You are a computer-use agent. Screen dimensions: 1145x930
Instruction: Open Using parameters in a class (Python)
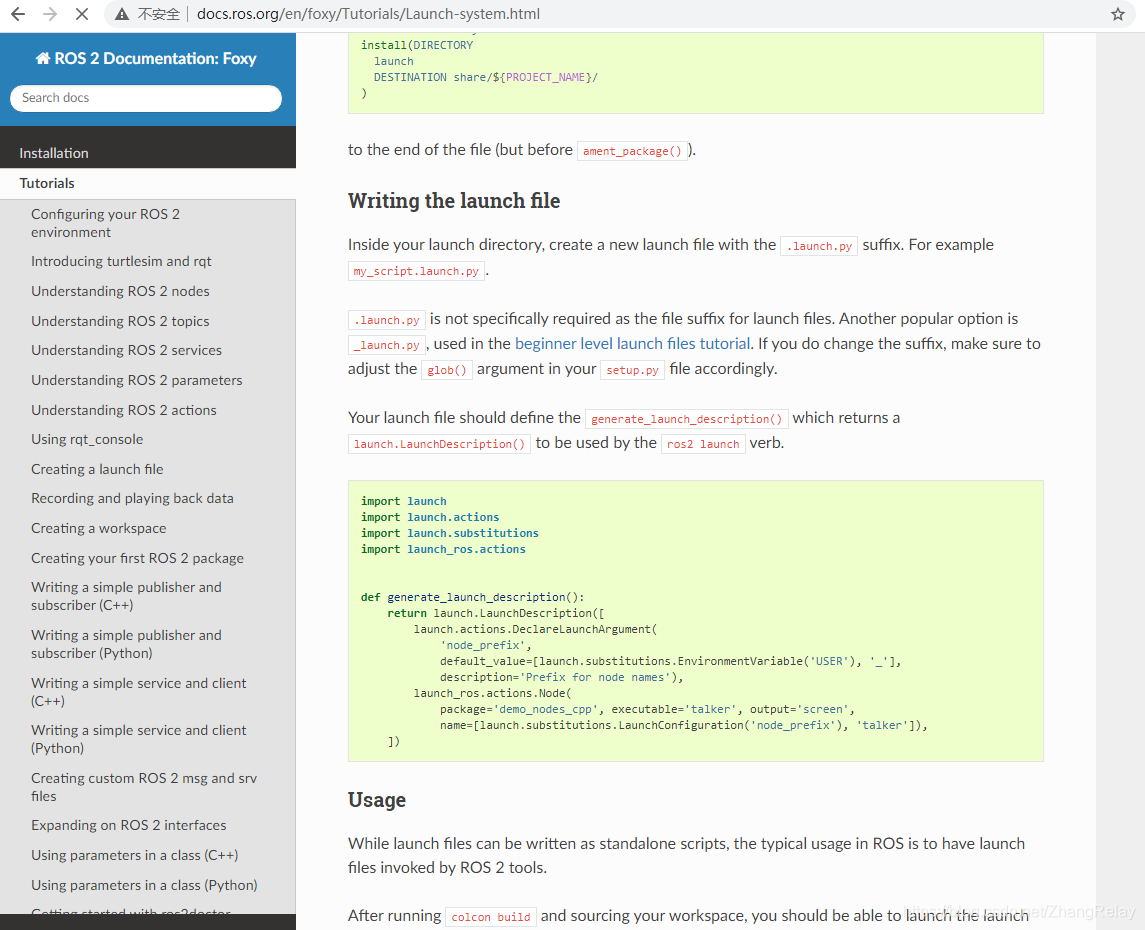click(144, 885)
